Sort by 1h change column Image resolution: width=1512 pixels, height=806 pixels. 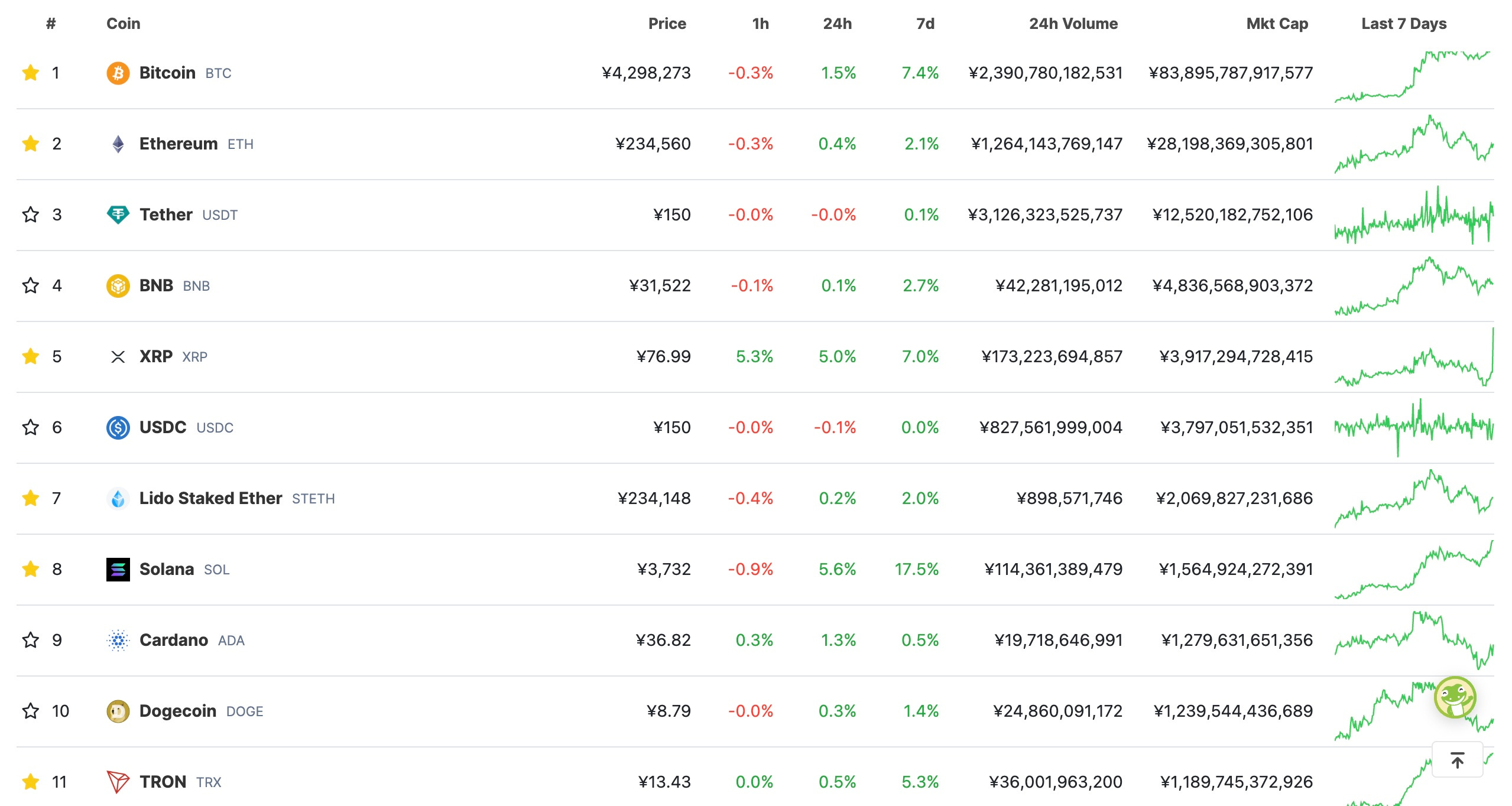click(x=761, y=24)
